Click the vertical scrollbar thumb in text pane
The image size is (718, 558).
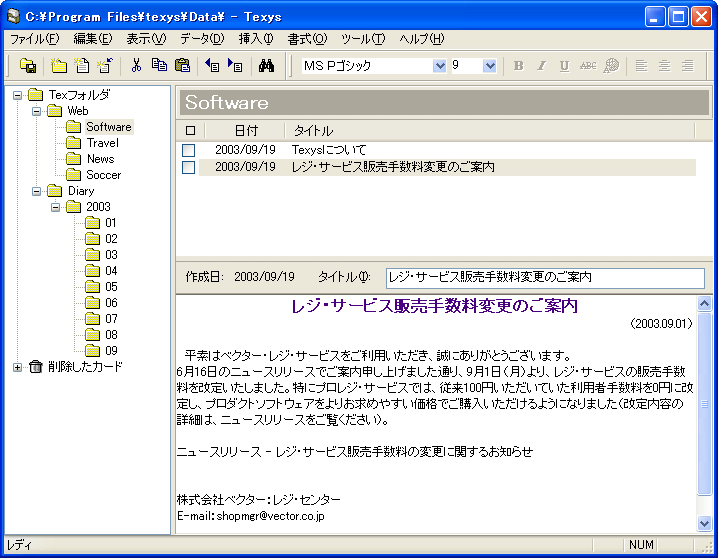pos(704,404)
